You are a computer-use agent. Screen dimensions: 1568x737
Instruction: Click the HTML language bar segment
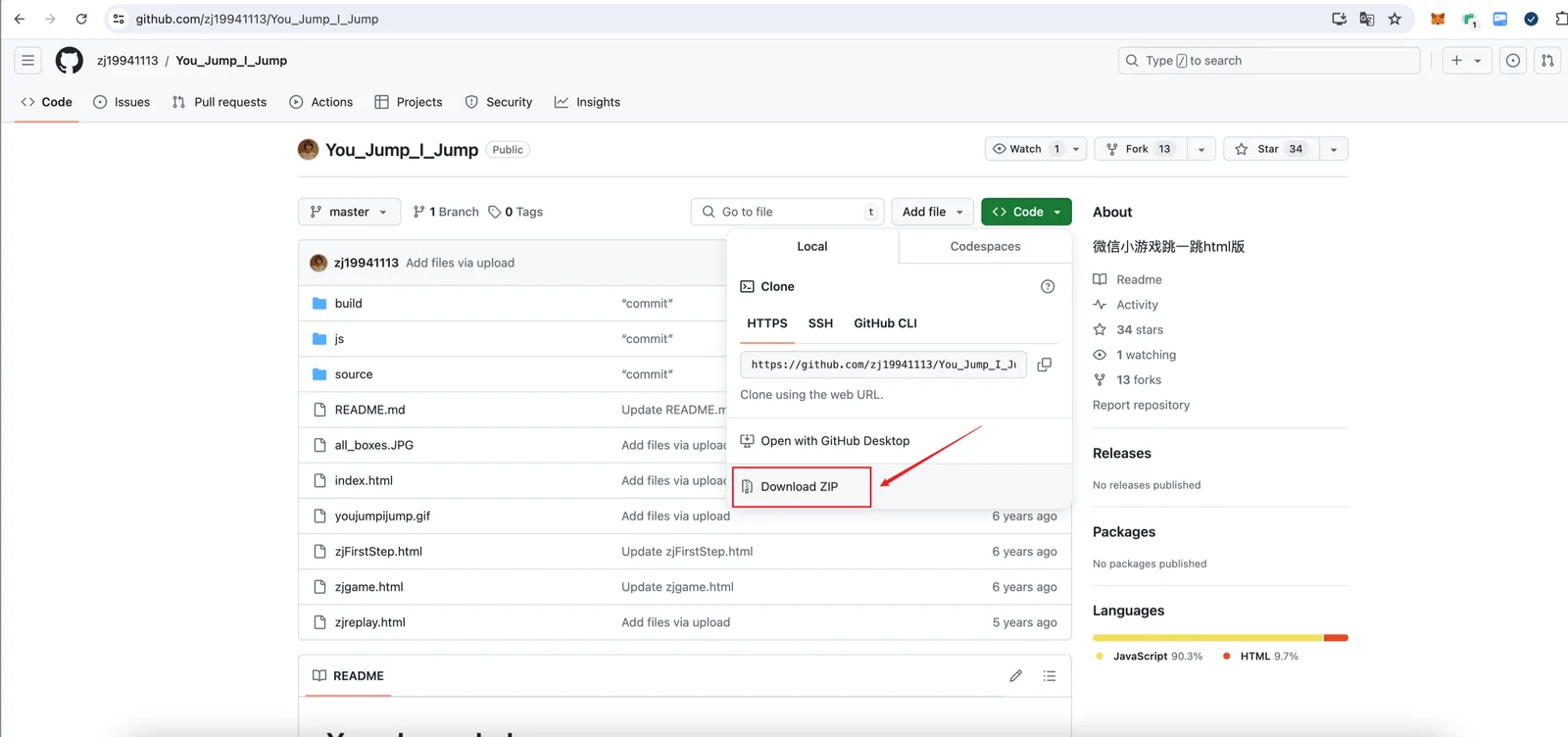tap(1337, 638)
